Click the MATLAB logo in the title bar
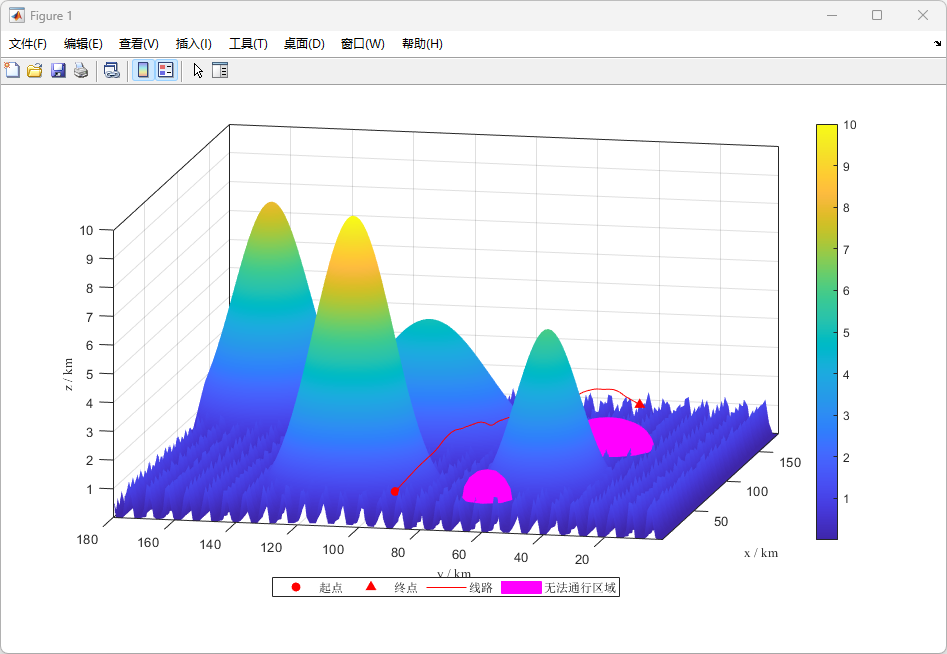This screenshot has height=654, width=947. [17, 16]
